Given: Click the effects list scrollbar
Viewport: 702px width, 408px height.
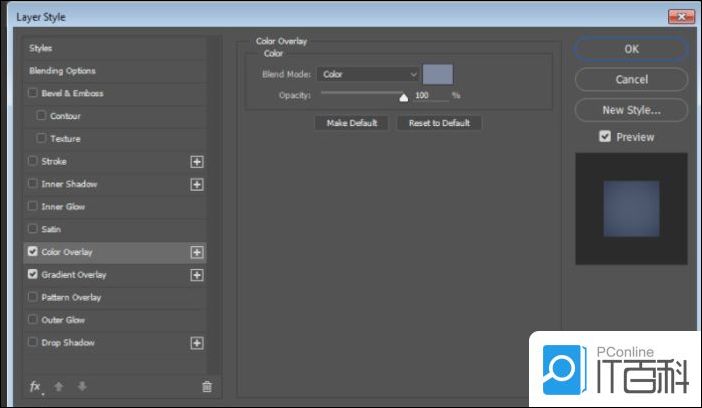Looking at the screenshot, I should point(215,206).
